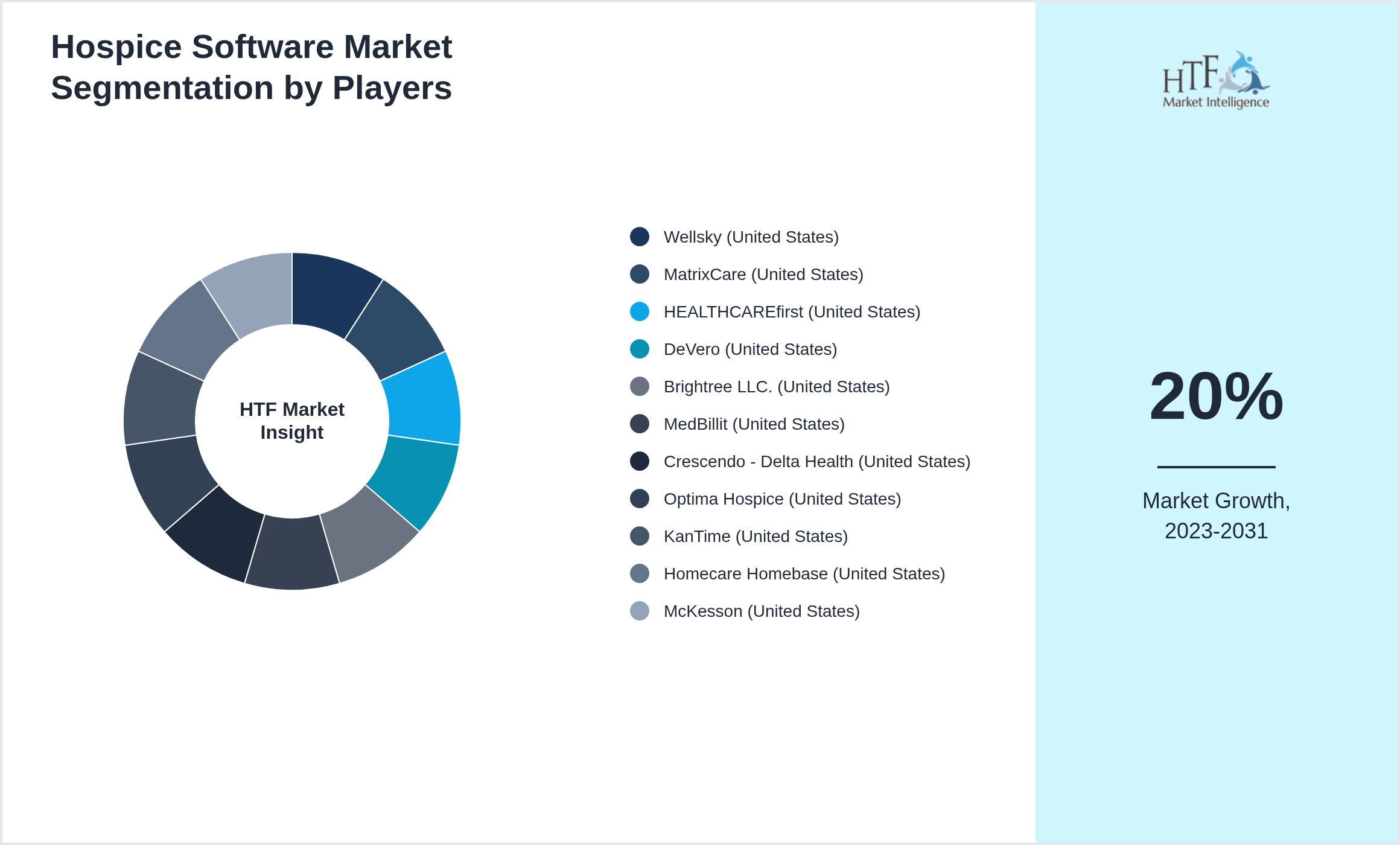Select 'Optima Hospice (United States)' legend label
This screenshot has width=1400, height=845.
(783, 499)
